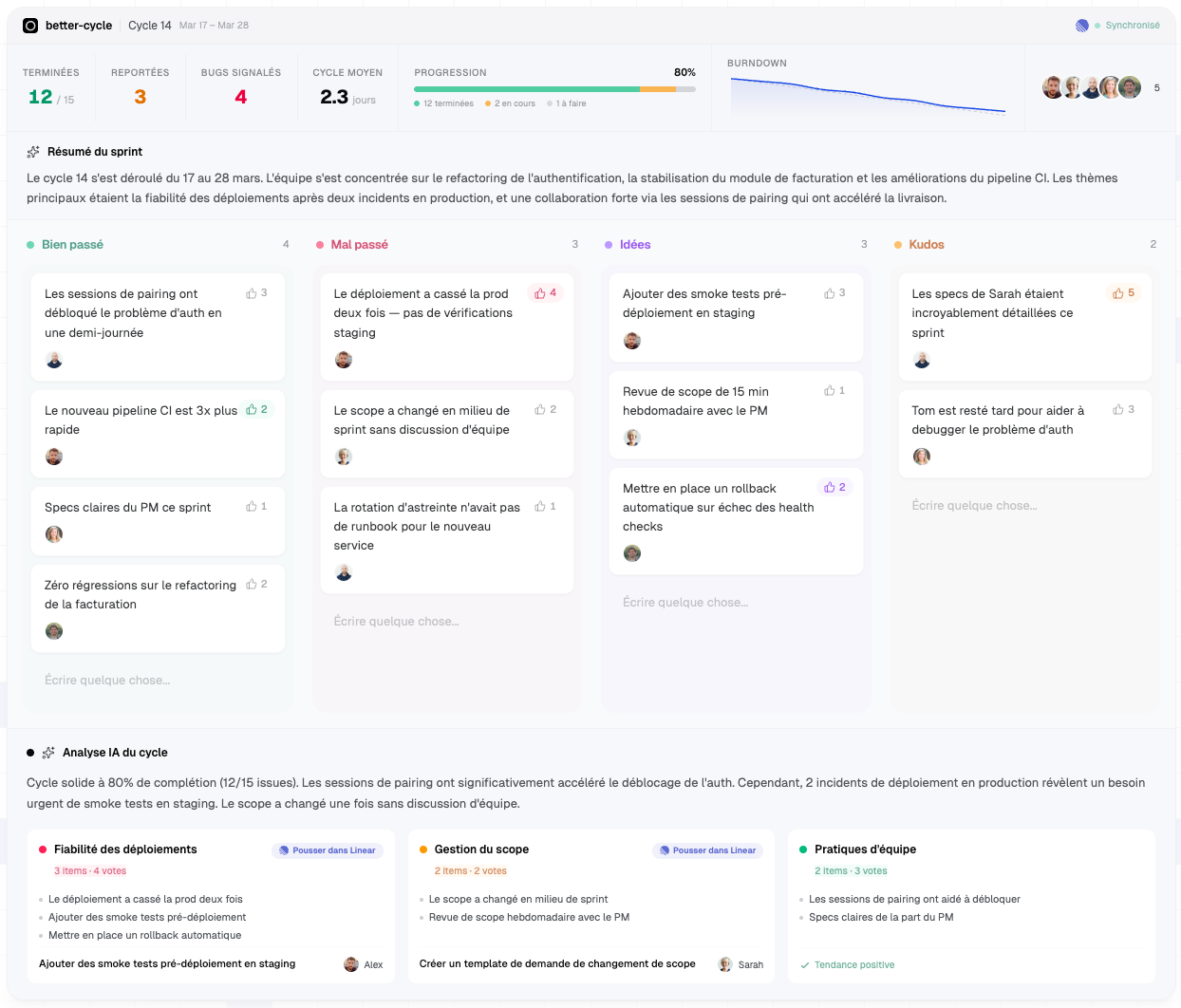Click the AI sparkle icon beside Analyse IA
This screenshot has height=1008, width=1181.
48,753
